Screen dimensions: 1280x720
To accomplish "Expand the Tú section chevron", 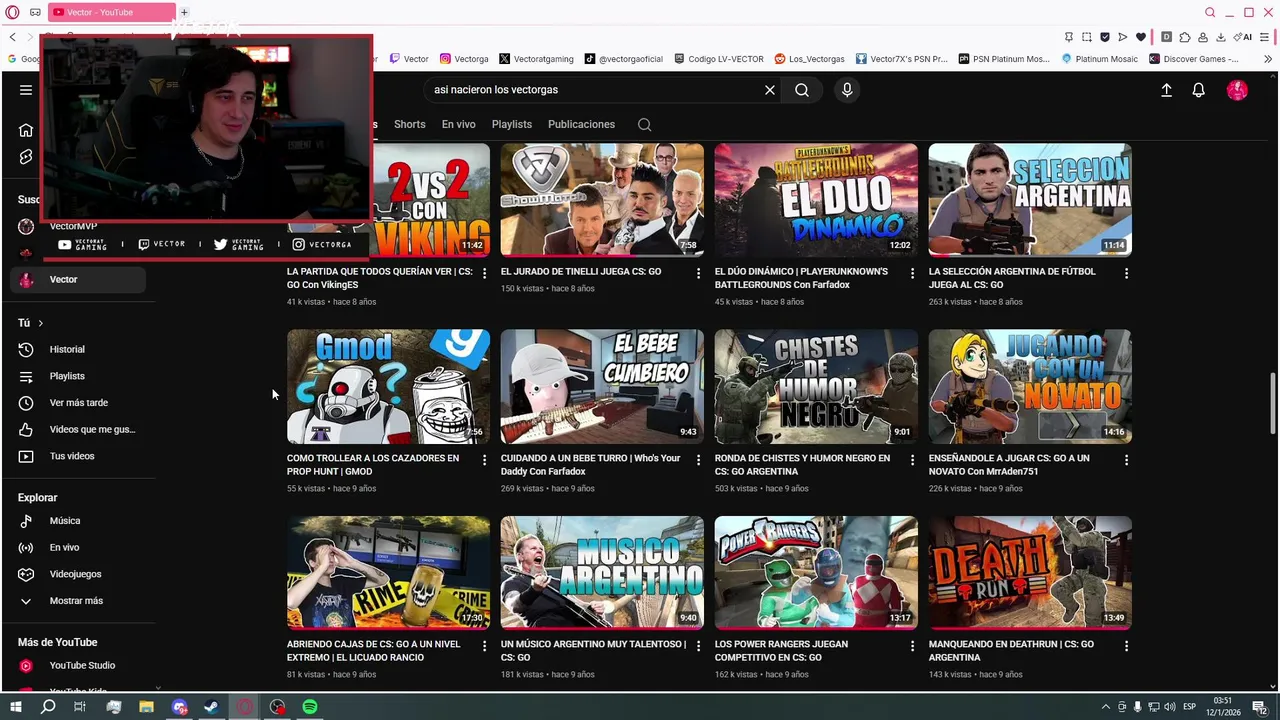I will 40,323.
